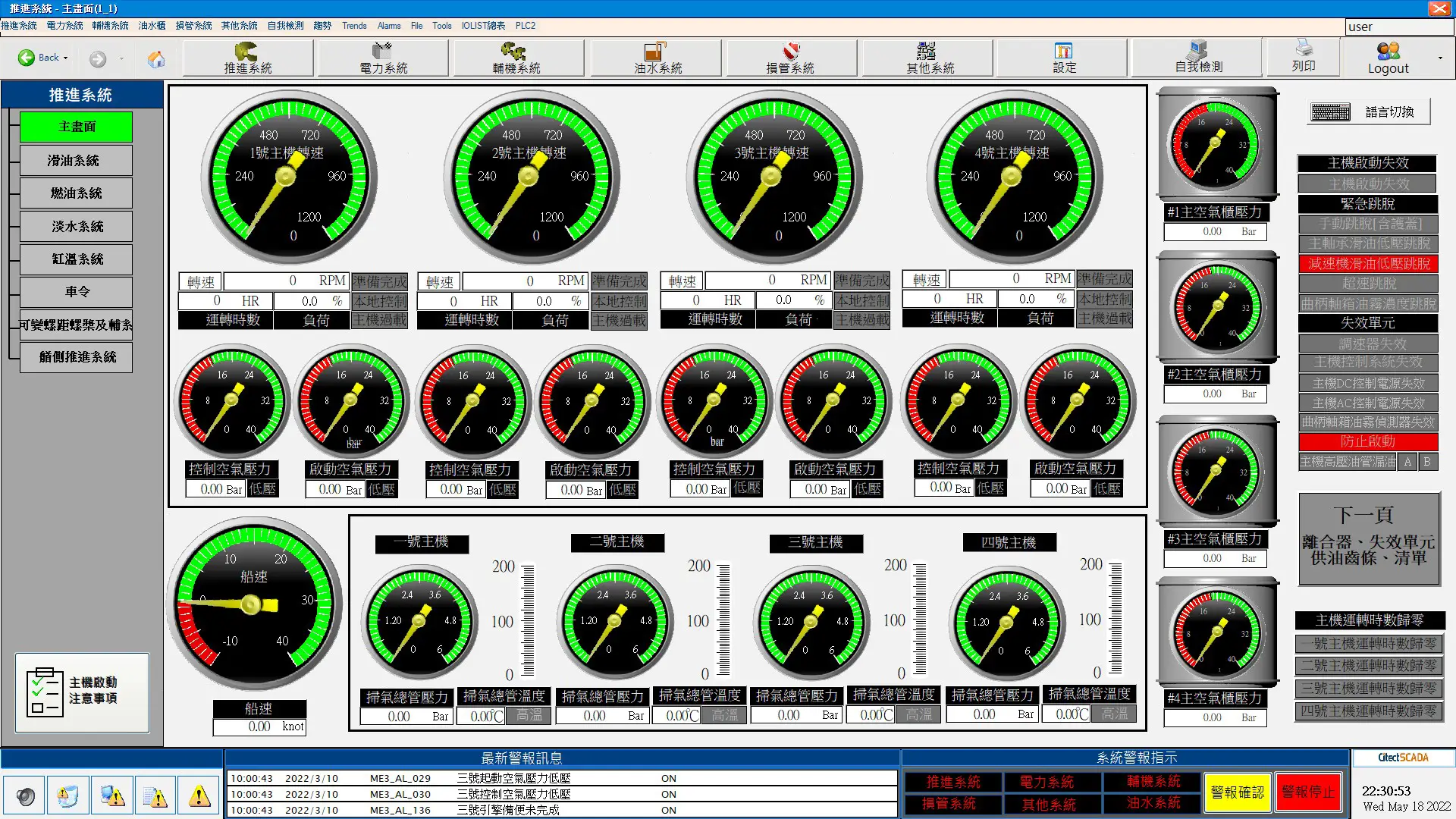This screenshot has width=1456, height=819.
Task: Click the speaker alarm sound icon
Action: (x=26, y=796)
